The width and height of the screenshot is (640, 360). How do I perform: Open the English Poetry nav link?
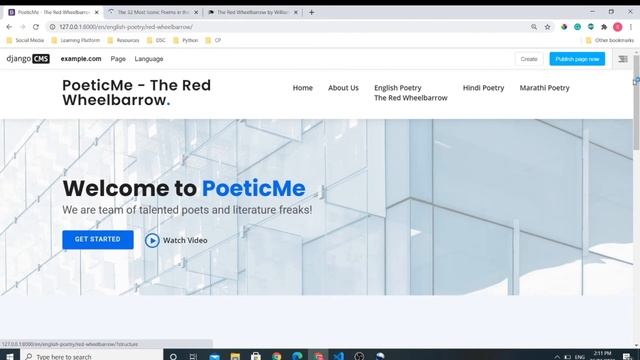pyautogui.click(x=398, y=88)
